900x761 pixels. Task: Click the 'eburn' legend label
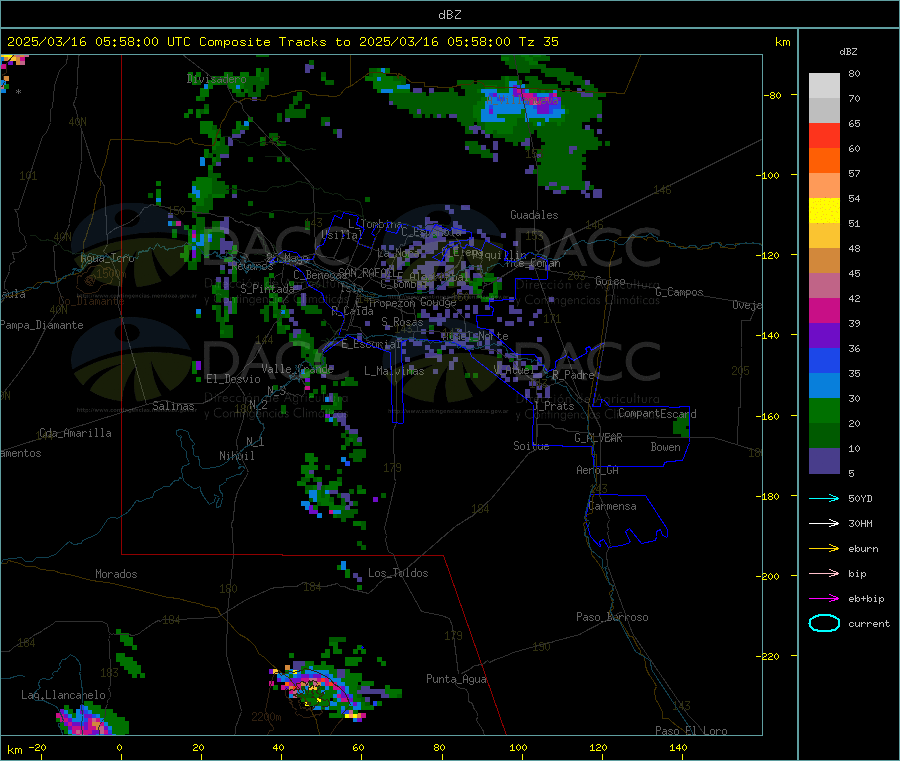pyautogui.click(x=863, y=549)
